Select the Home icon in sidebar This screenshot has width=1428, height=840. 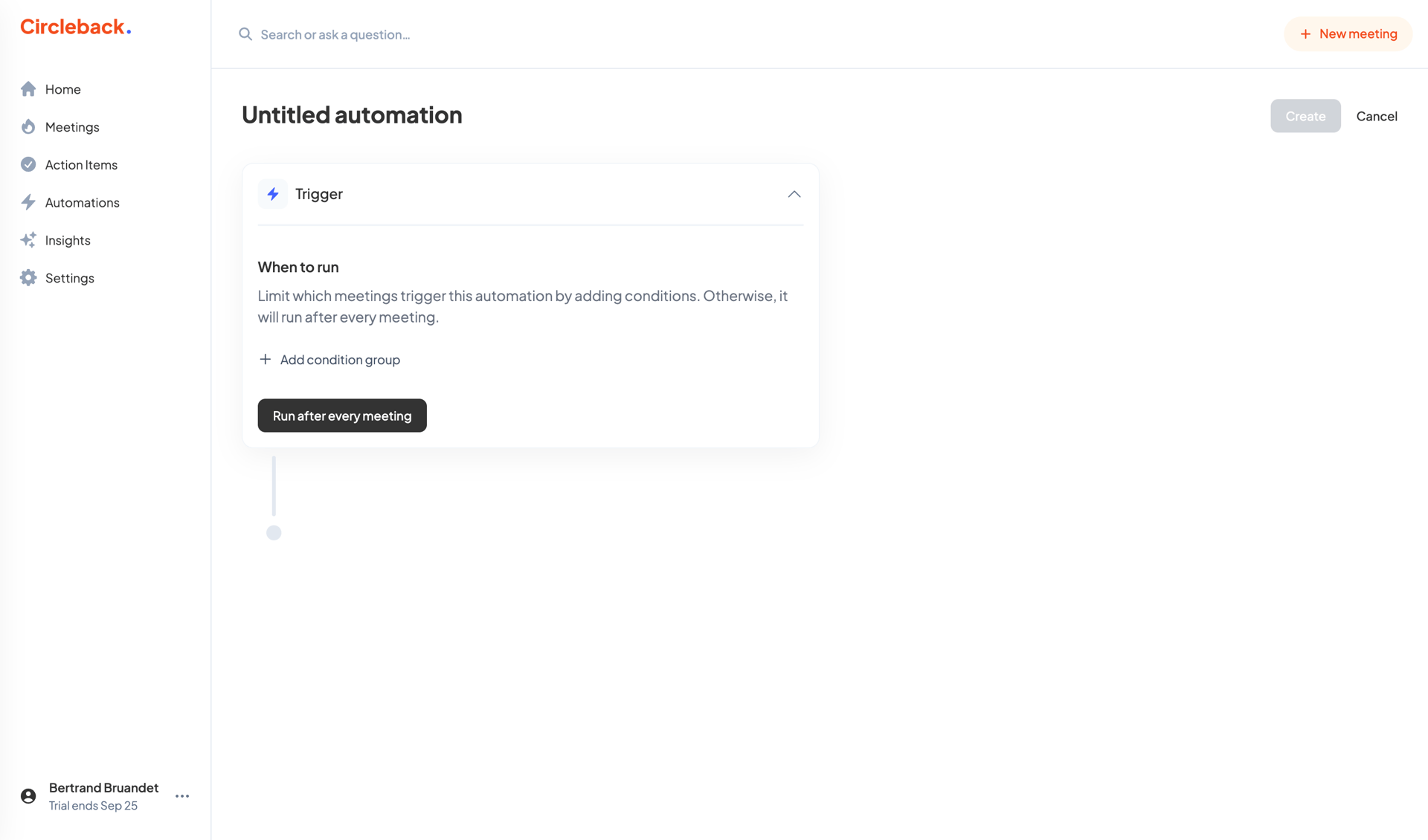[28, 88]
